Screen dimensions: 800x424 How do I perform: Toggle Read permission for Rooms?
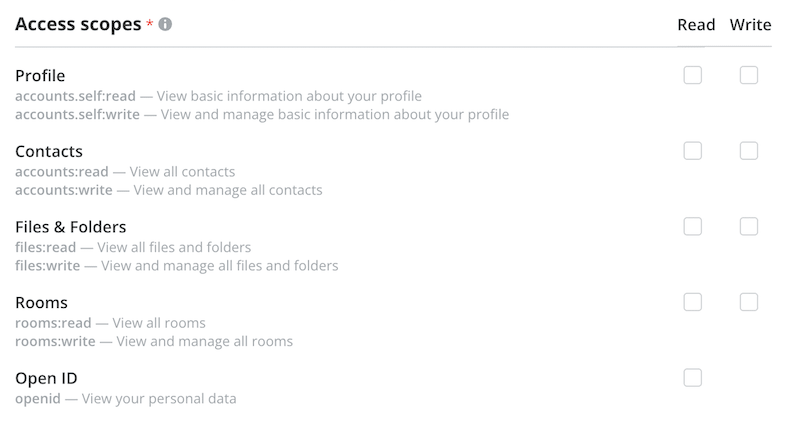click(x=692, y=302)
